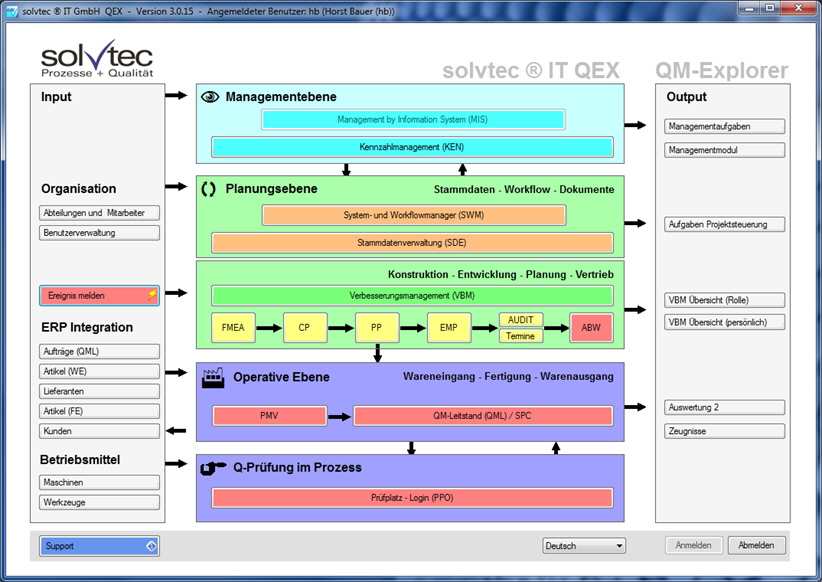Maximize the QEX window

click(770, 8)
